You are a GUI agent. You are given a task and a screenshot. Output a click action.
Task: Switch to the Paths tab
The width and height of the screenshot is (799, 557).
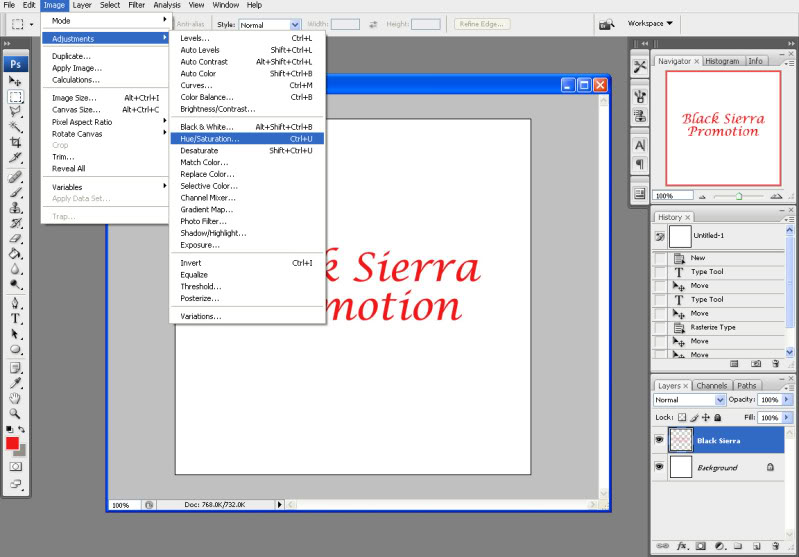pos(747,386)
